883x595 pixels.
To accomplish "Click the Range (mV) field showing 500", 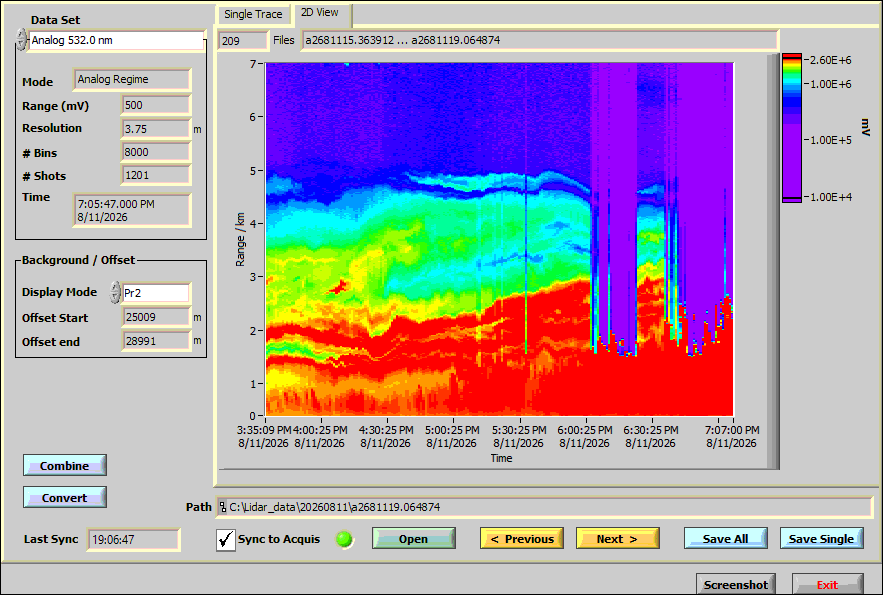I will click(157, 105).
